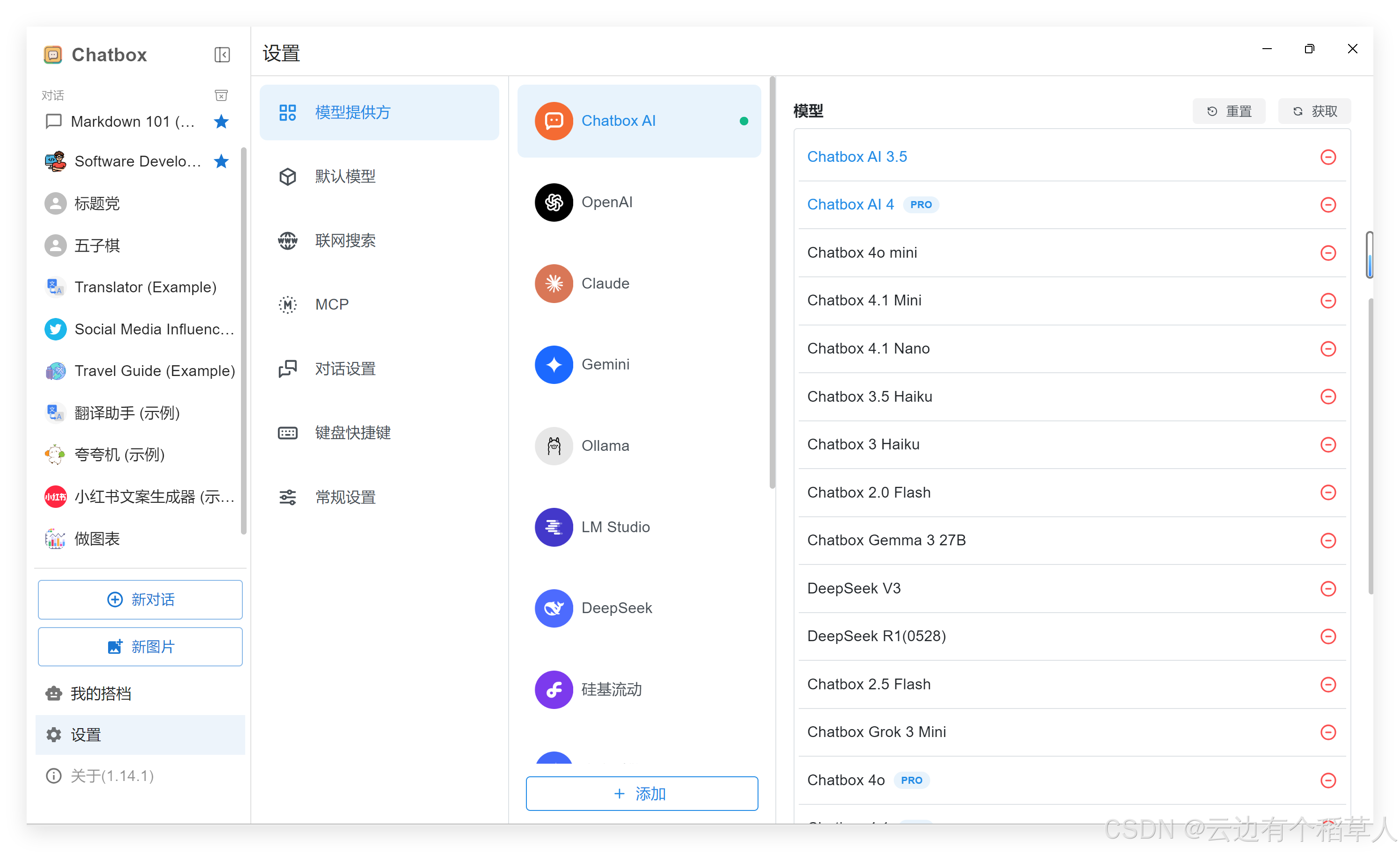
Task: Unstar the Markdown 101 conversation
Action: [x=222, y=122]
